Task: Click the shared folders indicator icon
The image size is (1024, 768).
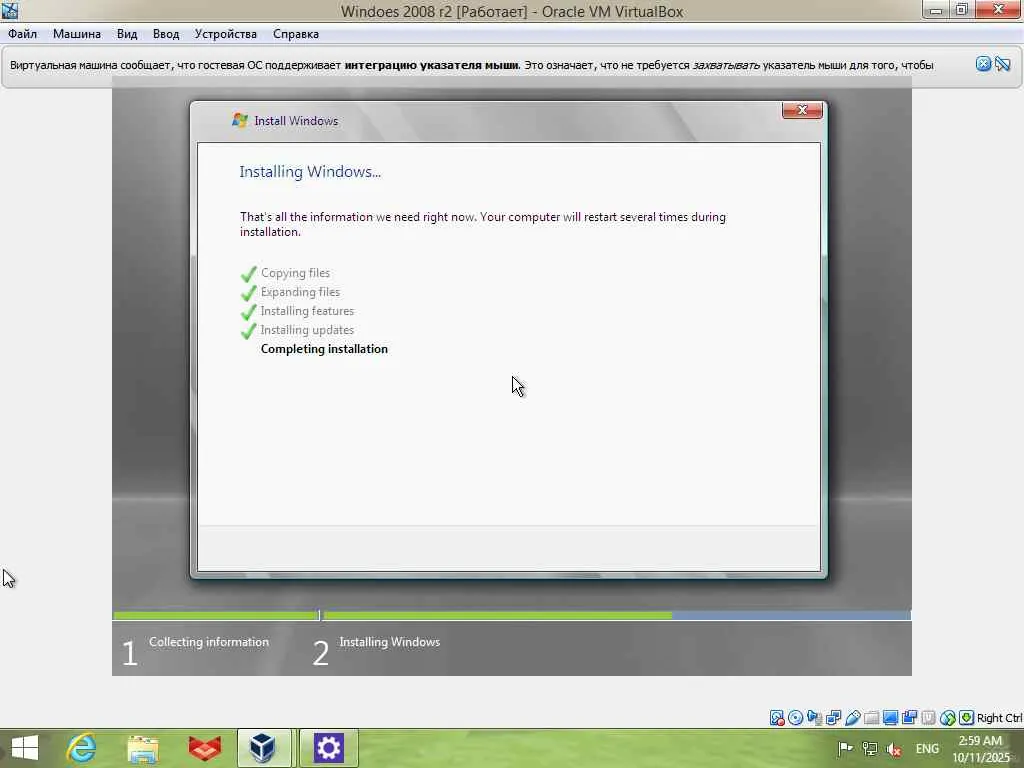Action: [x=871, y=718]
